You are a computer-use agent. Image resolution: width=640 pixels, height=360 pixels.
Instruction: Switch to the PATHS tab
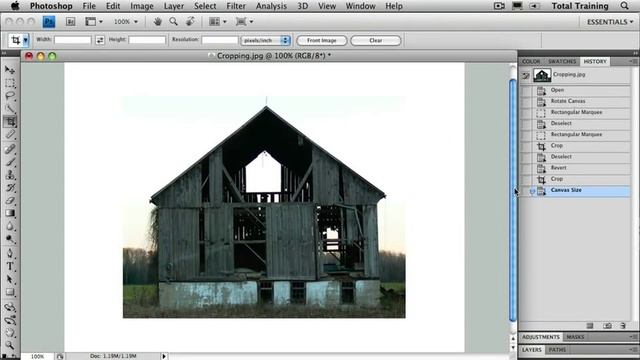click(557, 350)
